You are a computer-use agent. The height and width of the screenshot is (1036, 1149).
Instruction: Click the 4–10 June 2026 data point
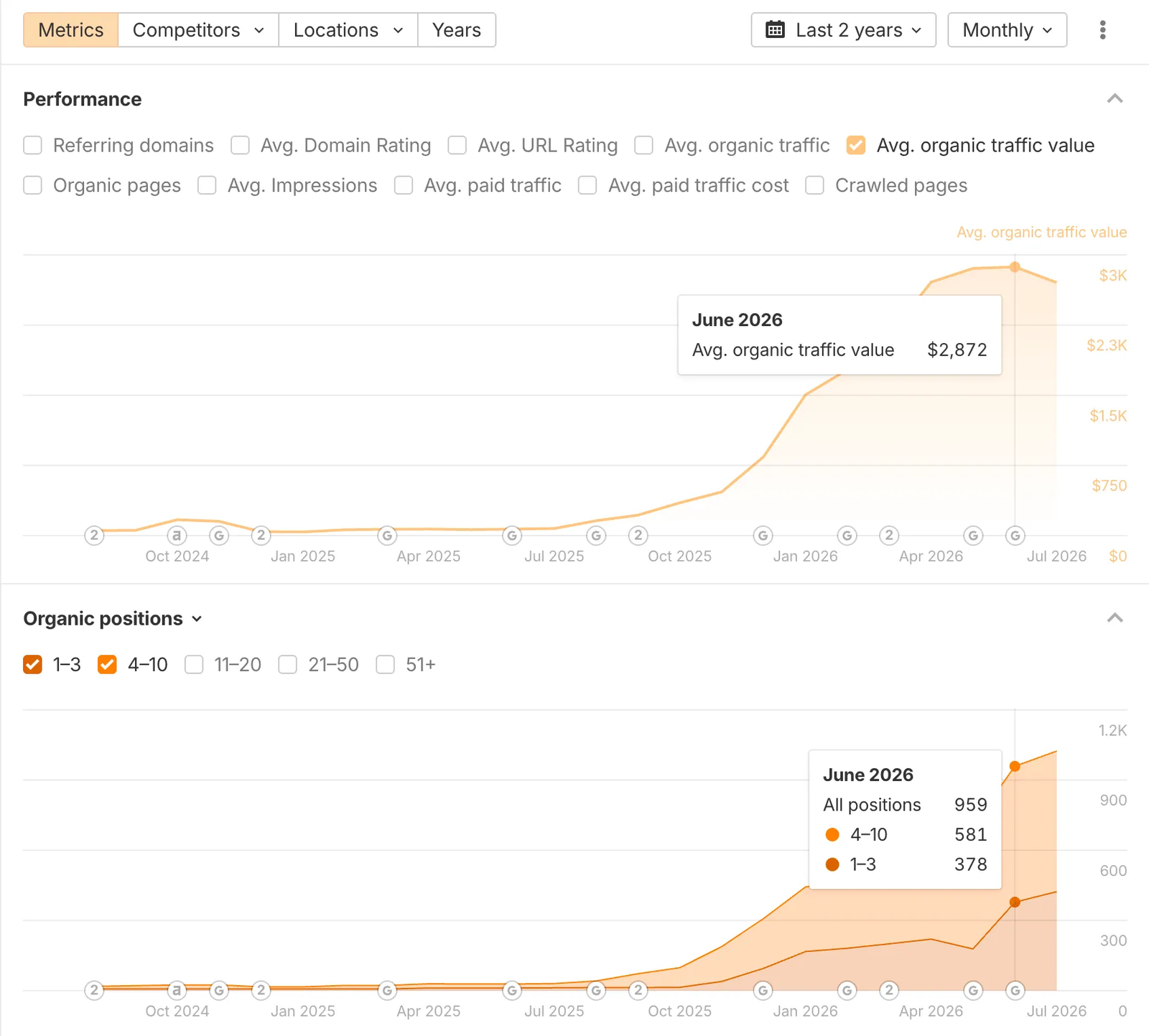click(x=1015, y=767)
